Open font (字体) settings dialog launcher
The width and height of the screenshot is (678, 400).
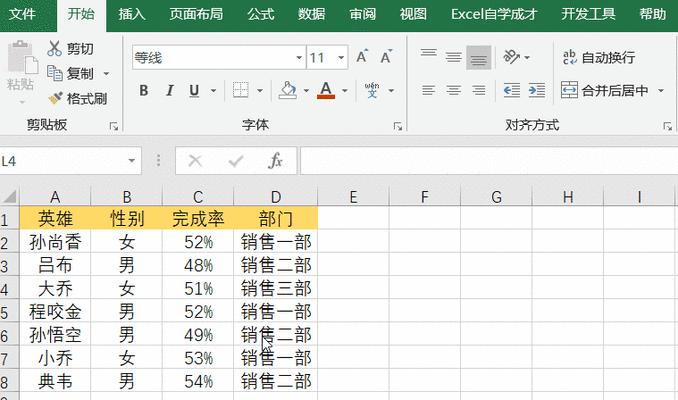[398, 126]
